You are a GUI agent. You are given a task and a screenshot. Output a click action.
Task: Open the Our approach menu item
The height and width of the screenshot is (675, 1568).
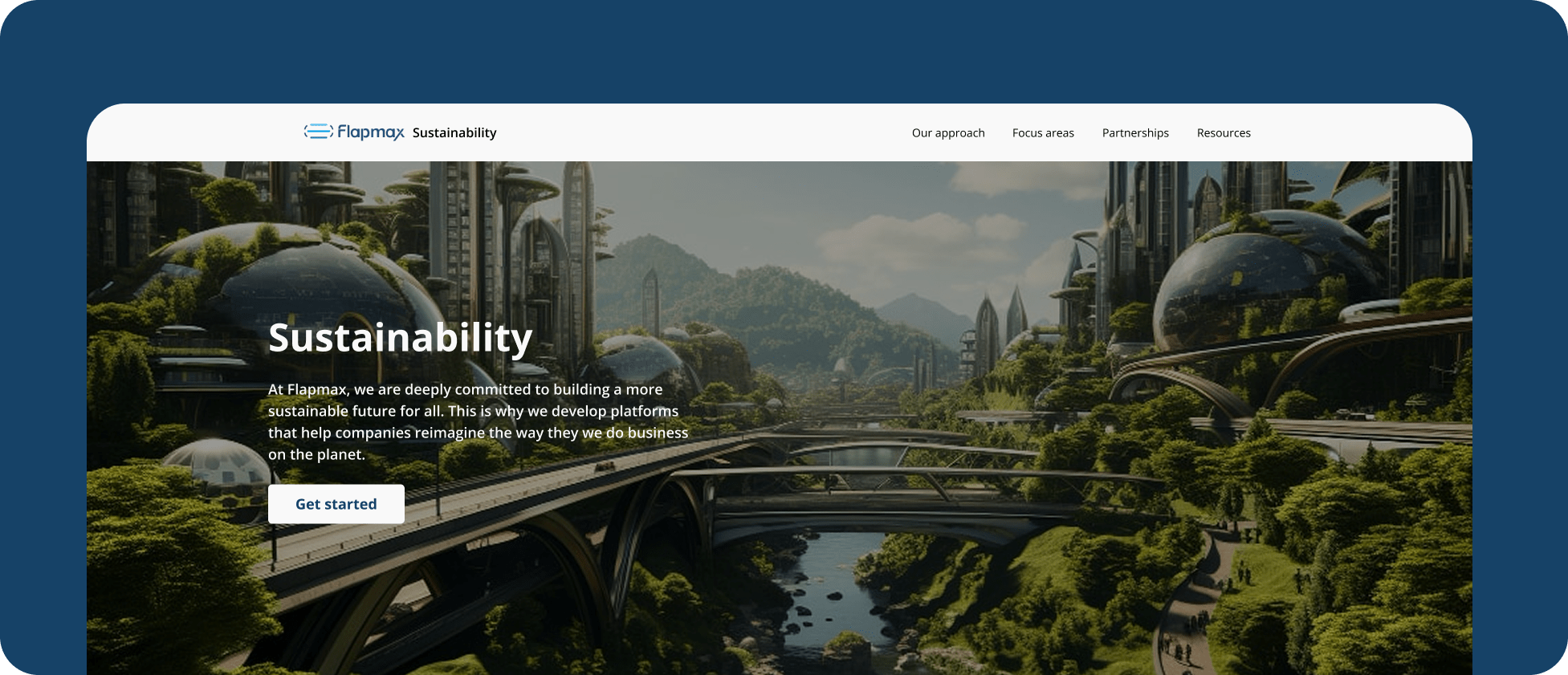(948, 133)
